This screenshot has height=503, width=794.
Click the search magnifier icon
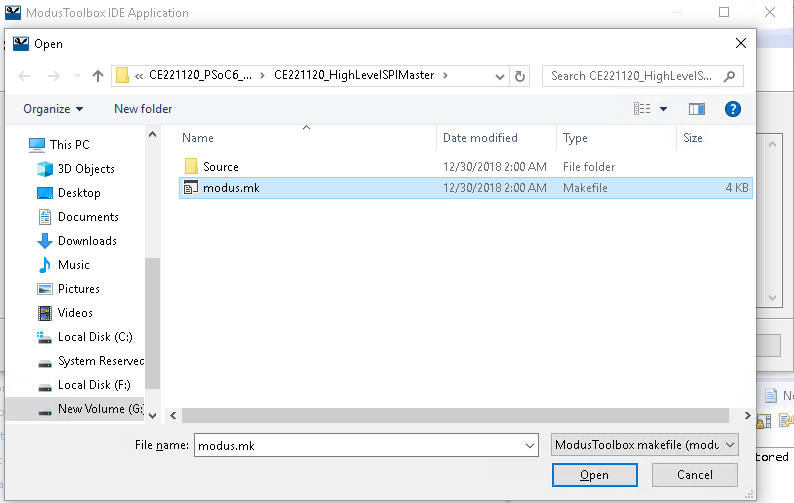(x=729, y=76)
